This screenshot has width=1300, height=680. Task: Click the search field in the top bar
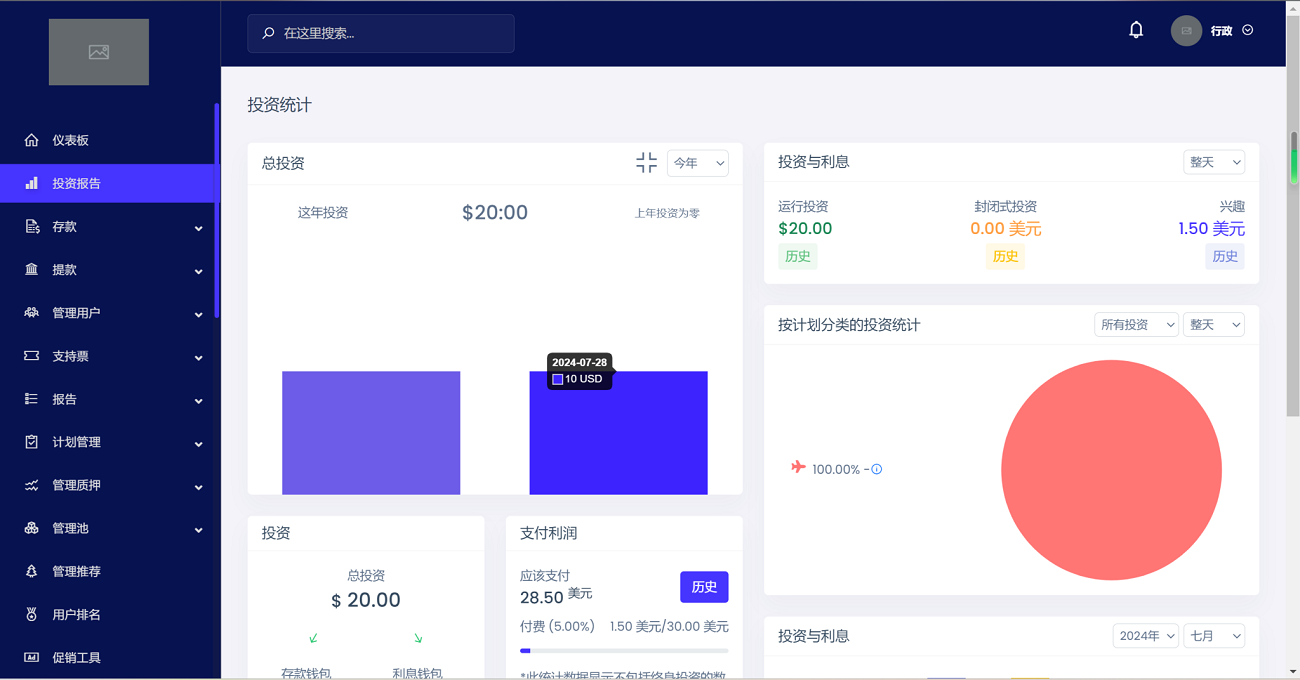381,33
